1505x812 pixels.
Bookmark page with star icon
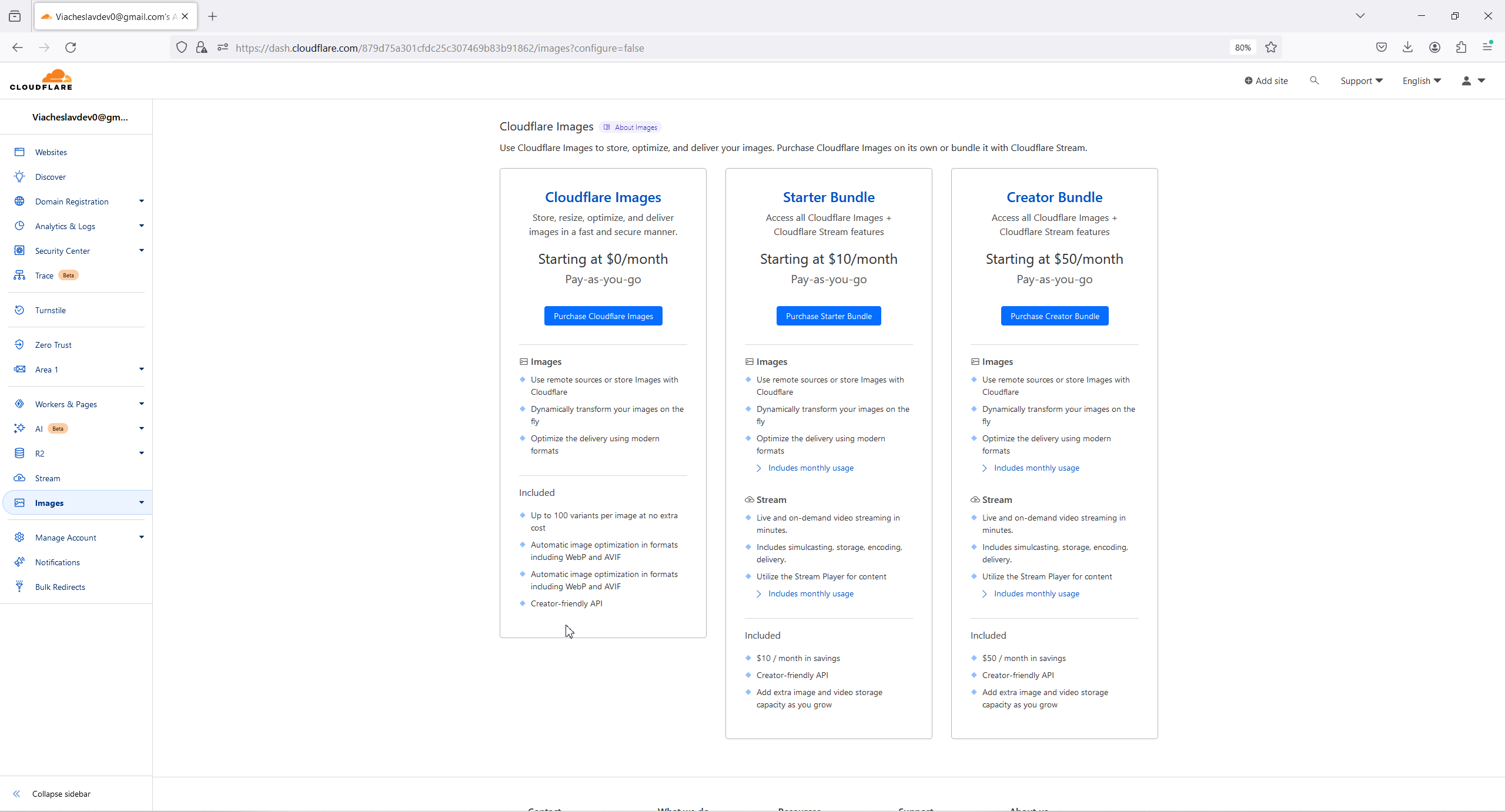point(1271,48)
